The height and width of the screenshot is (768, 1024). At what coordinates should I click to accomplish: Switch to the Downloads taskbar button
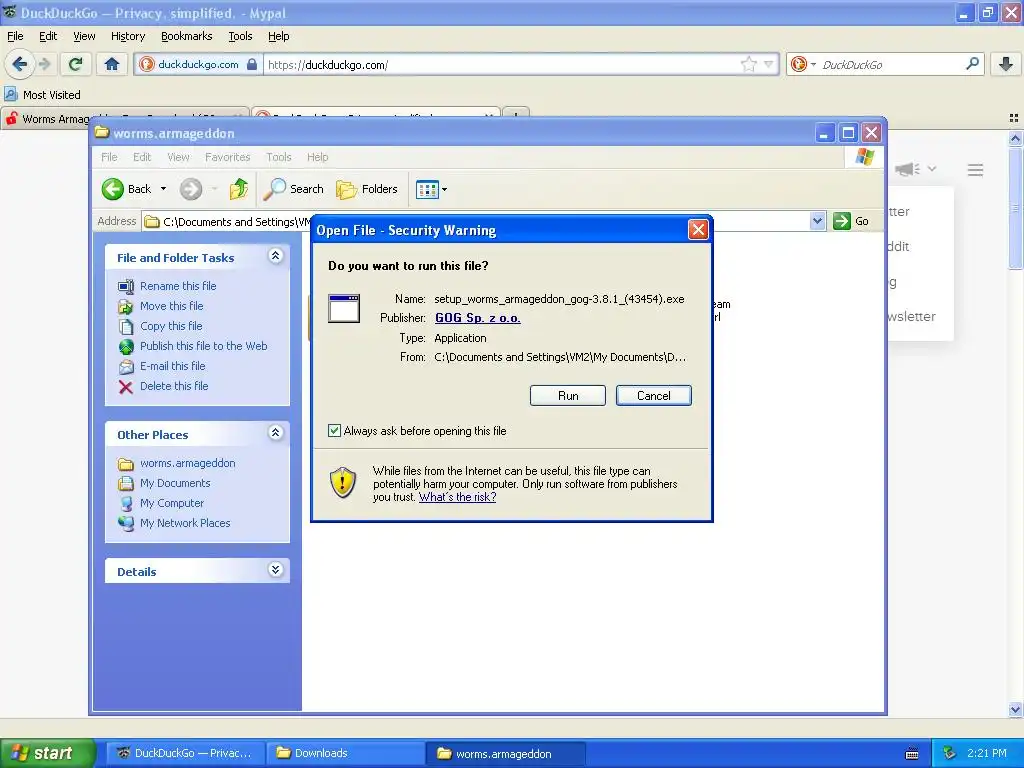pos(344,753)
